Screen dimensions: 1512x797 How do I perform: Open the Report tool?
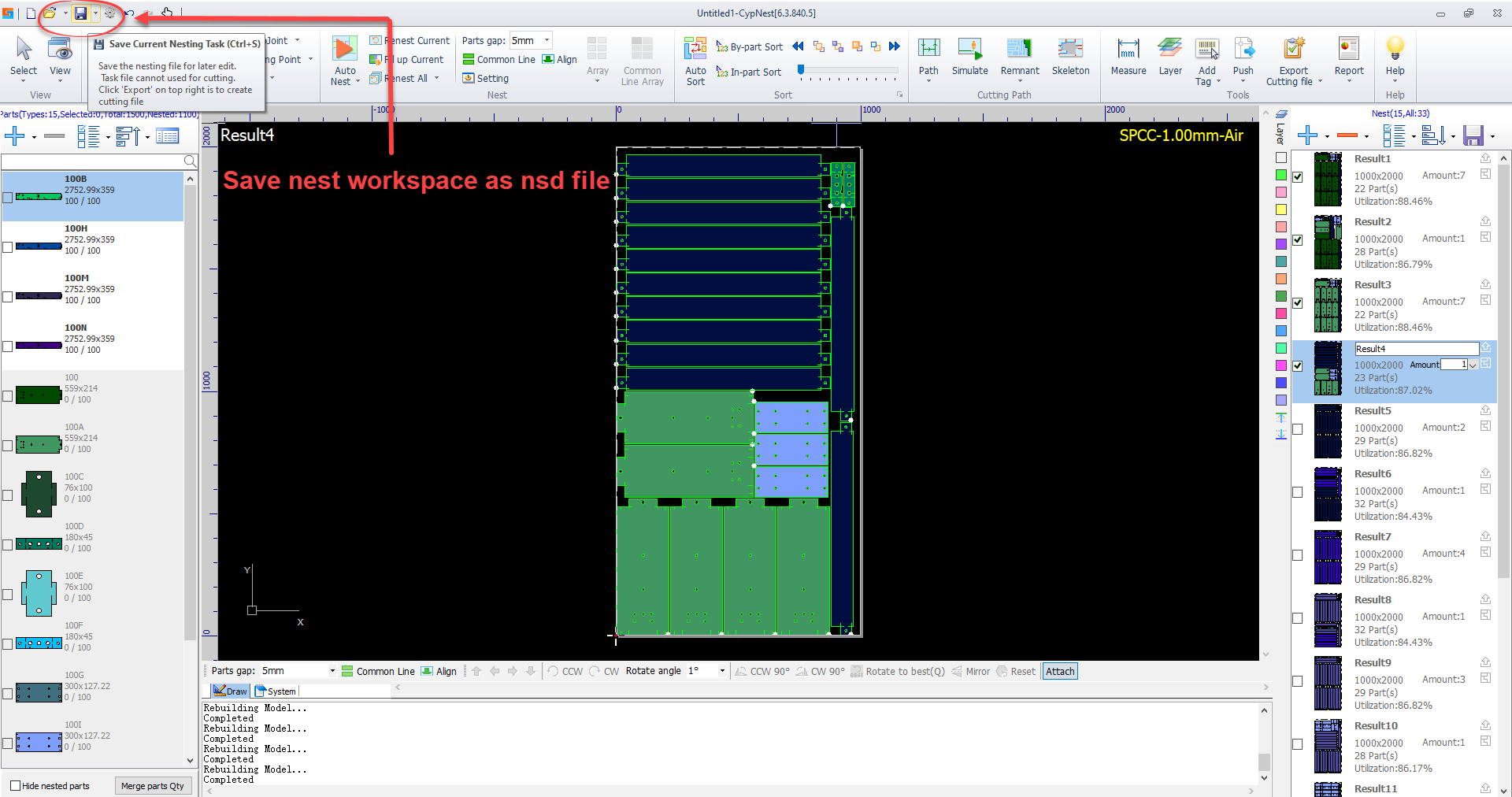pyautogui.click(x=1349, y=58)
